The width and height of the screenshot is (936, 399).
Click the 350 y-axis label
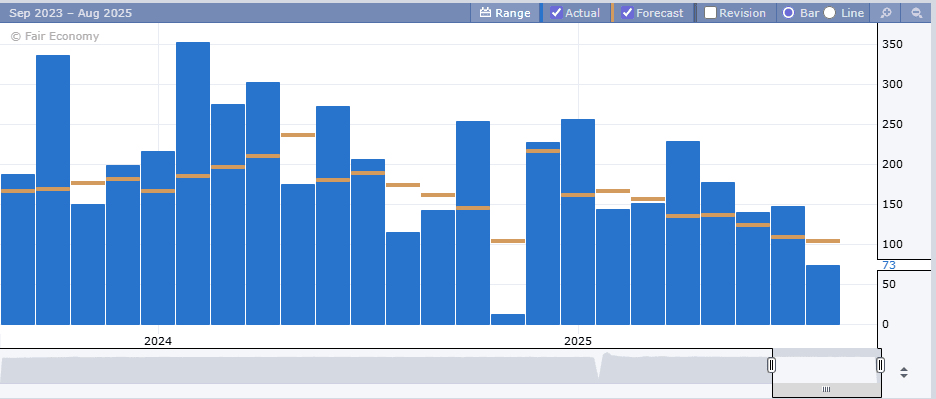tap(892, 44)
